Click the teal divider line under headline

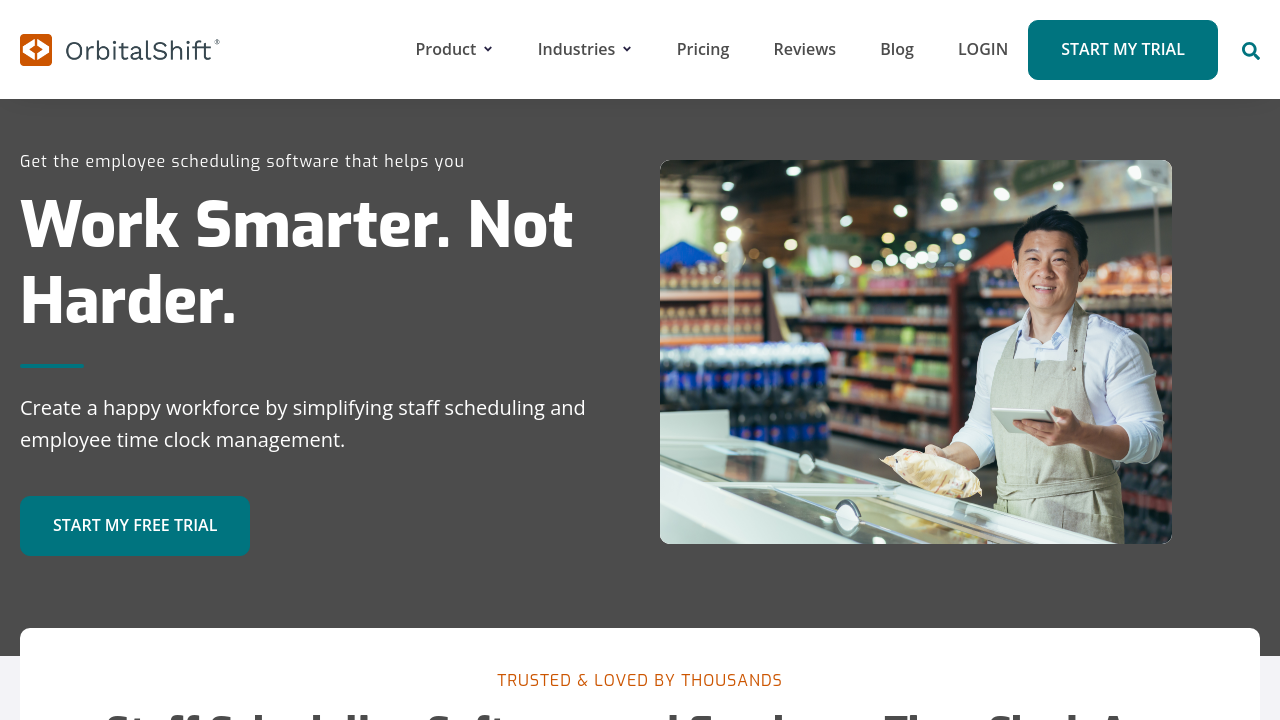click(52, 366)
